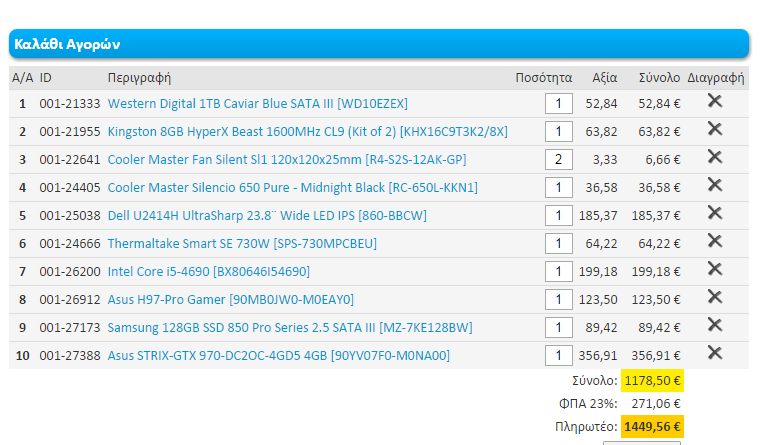Edit quantity field for Kingston 8GB HyperX
Viewport: 768px width, 445px height.
(559, 132)
